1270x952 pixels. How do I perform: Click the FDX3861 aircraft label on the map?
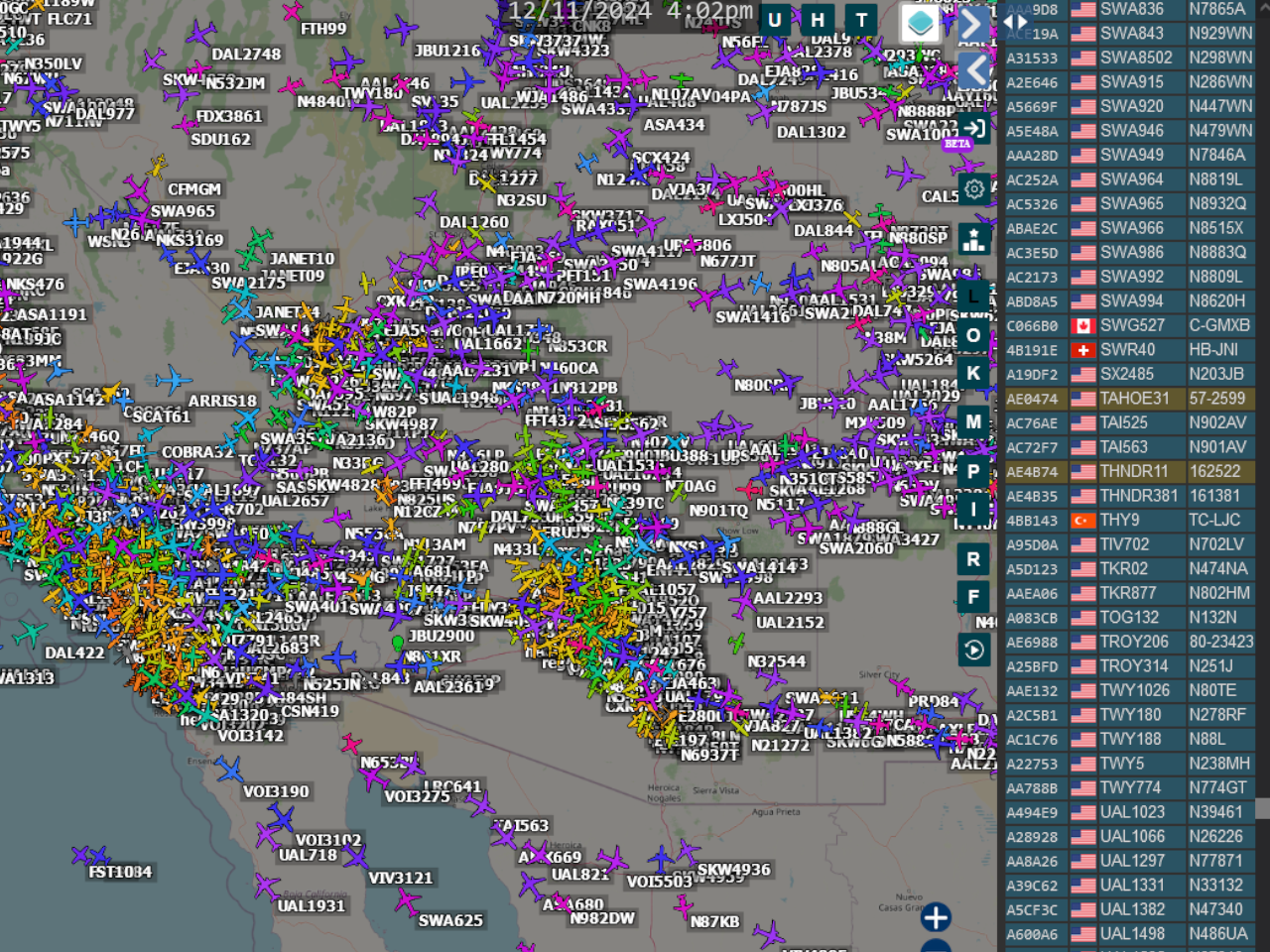(x=229, y=116)
